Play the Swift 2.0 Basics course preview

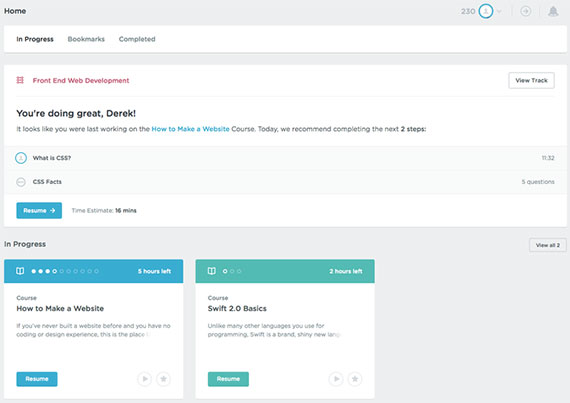click(x=336, y=379)
